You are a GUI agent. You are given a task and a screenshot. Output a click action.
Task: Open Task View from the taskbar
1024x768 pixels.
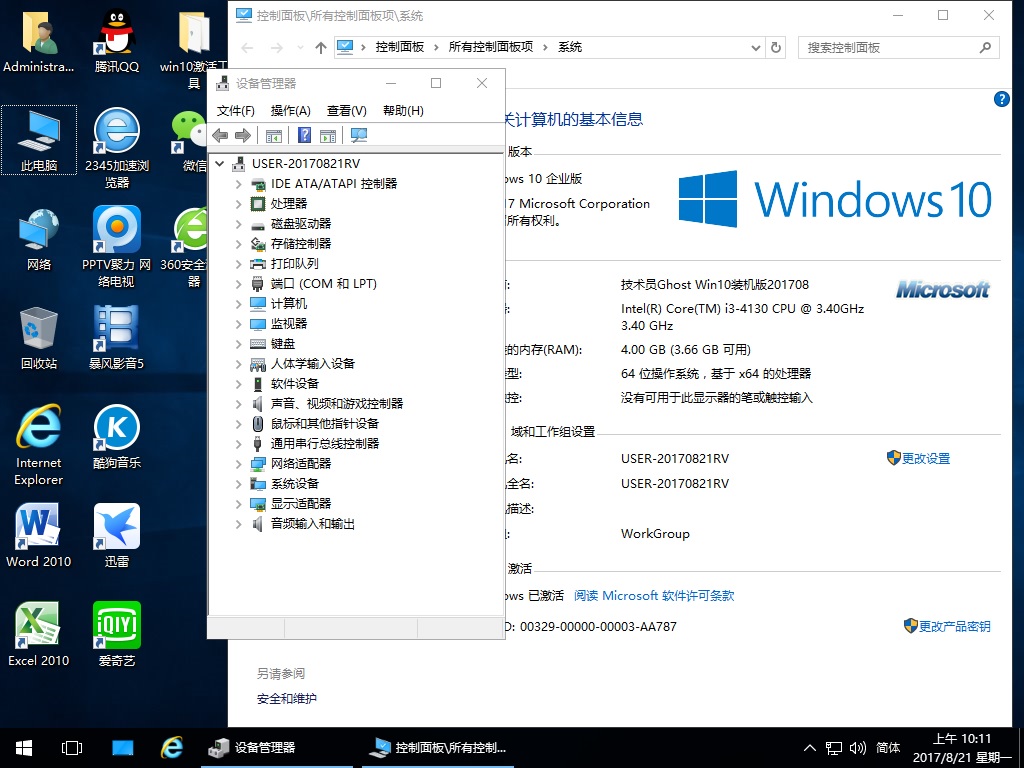pos(72,747)
